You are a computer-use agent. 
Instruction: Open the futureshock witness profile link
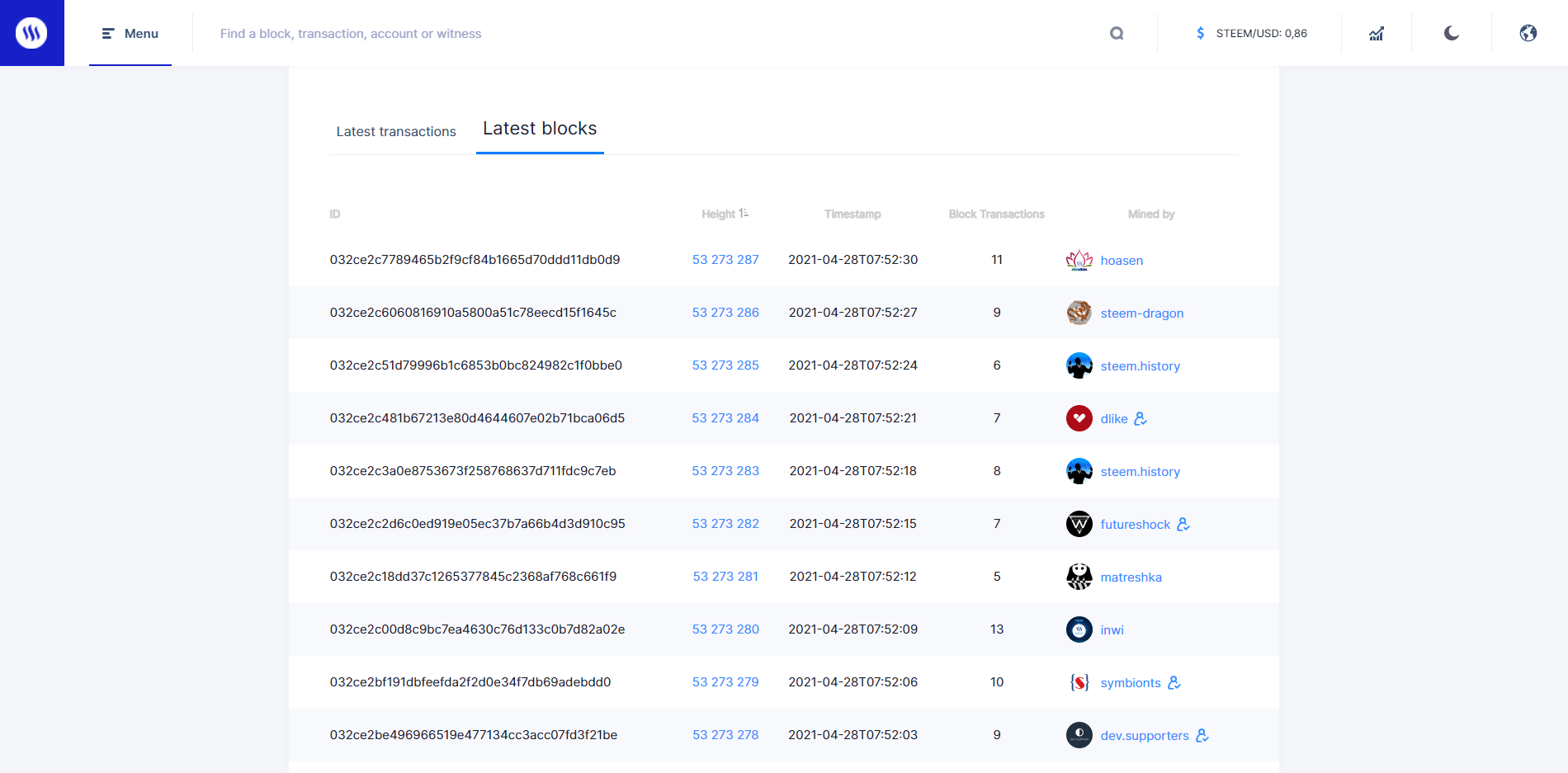(x=1136, y=525)
